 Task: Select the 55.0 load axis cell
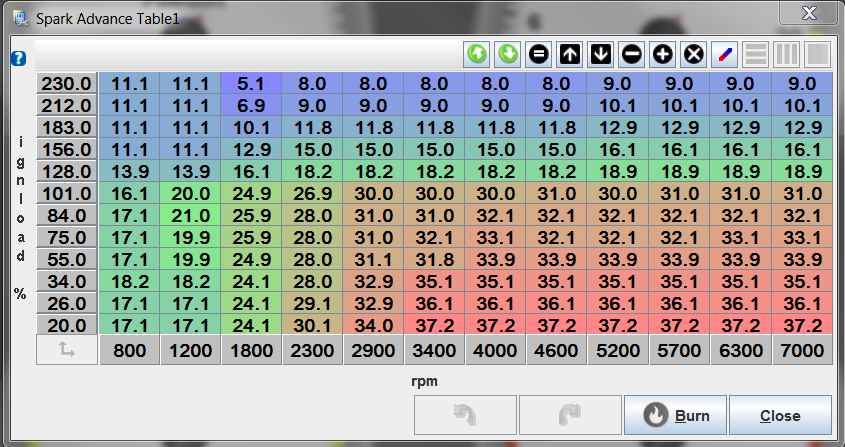click(67, 260)
